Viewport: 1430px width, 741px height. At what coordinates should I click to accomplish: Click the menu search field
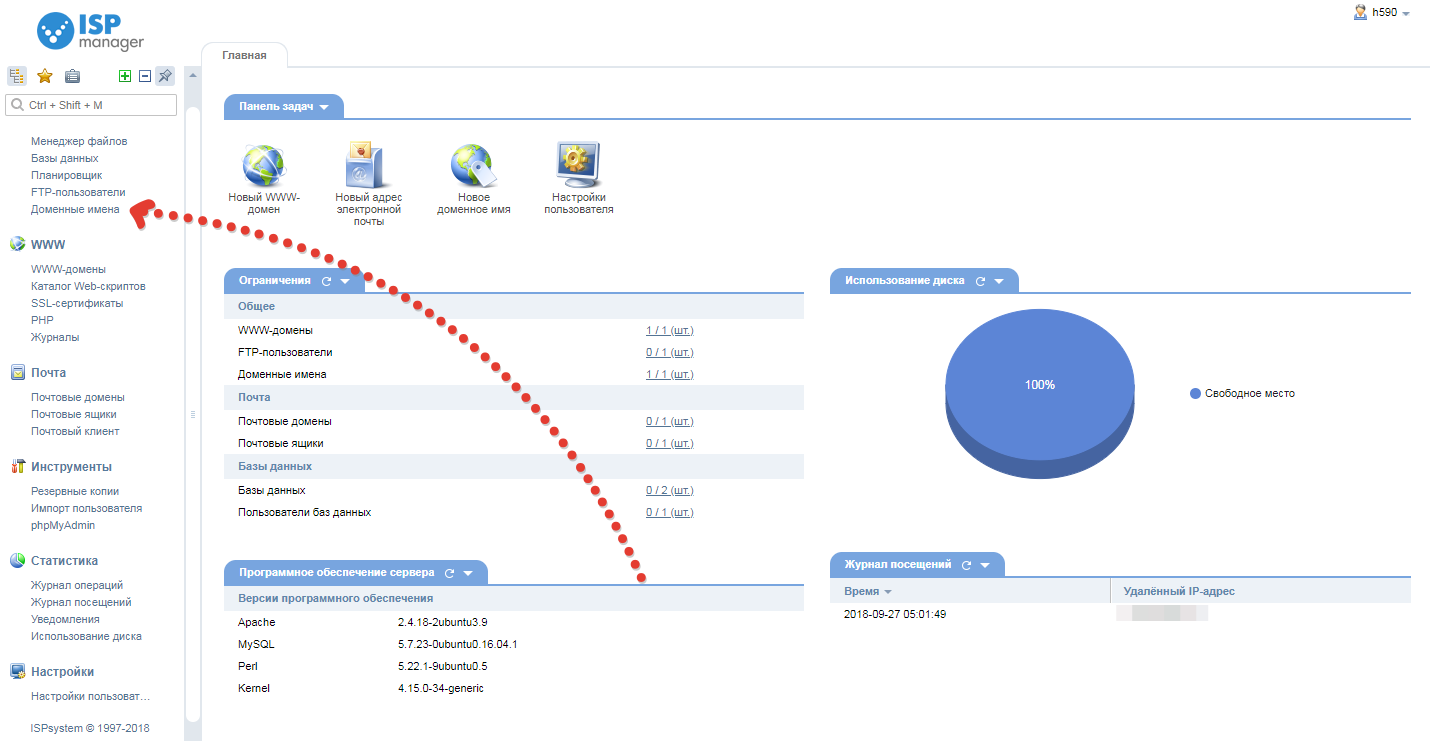91,105
